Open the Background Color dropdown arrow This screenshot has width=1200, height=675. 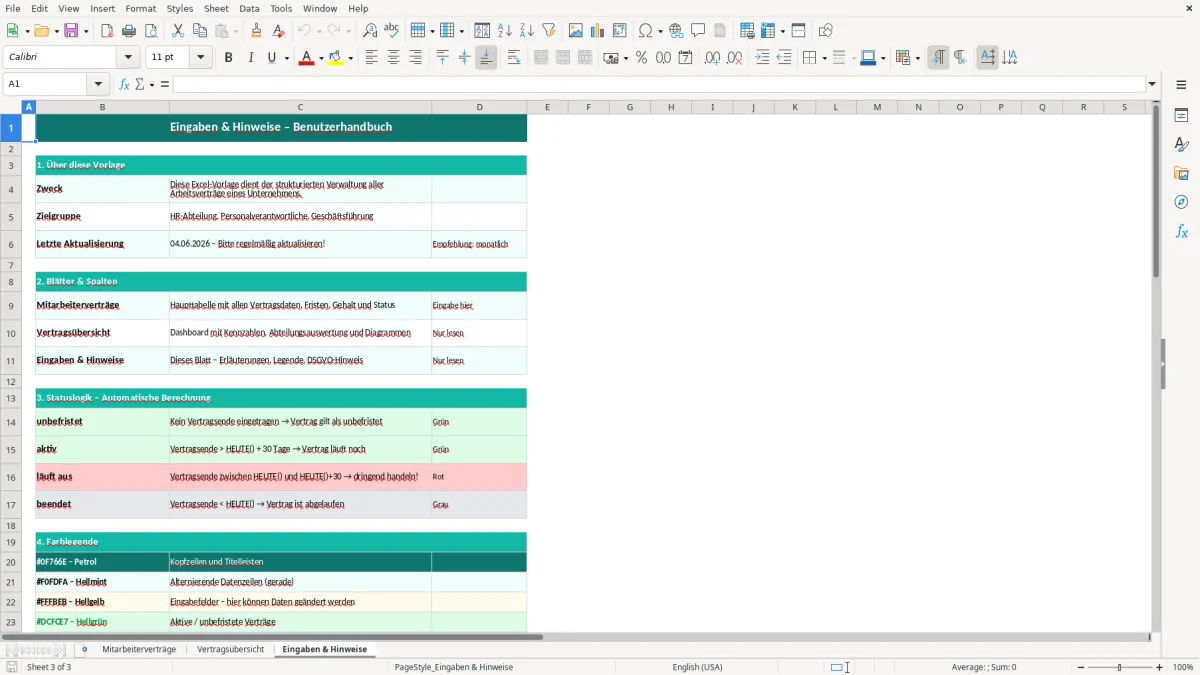click(x=350, y=58)
